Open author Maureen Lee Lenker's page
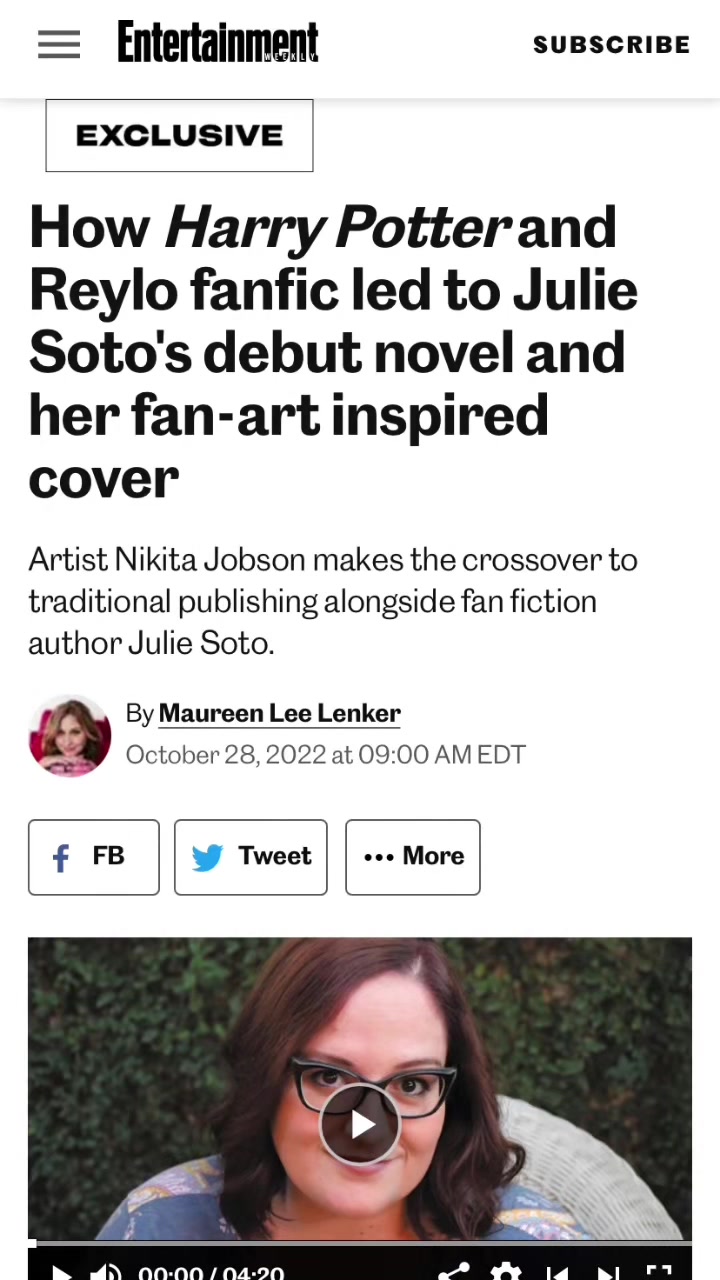This screenshot has width=720, height=1280. 279,713
